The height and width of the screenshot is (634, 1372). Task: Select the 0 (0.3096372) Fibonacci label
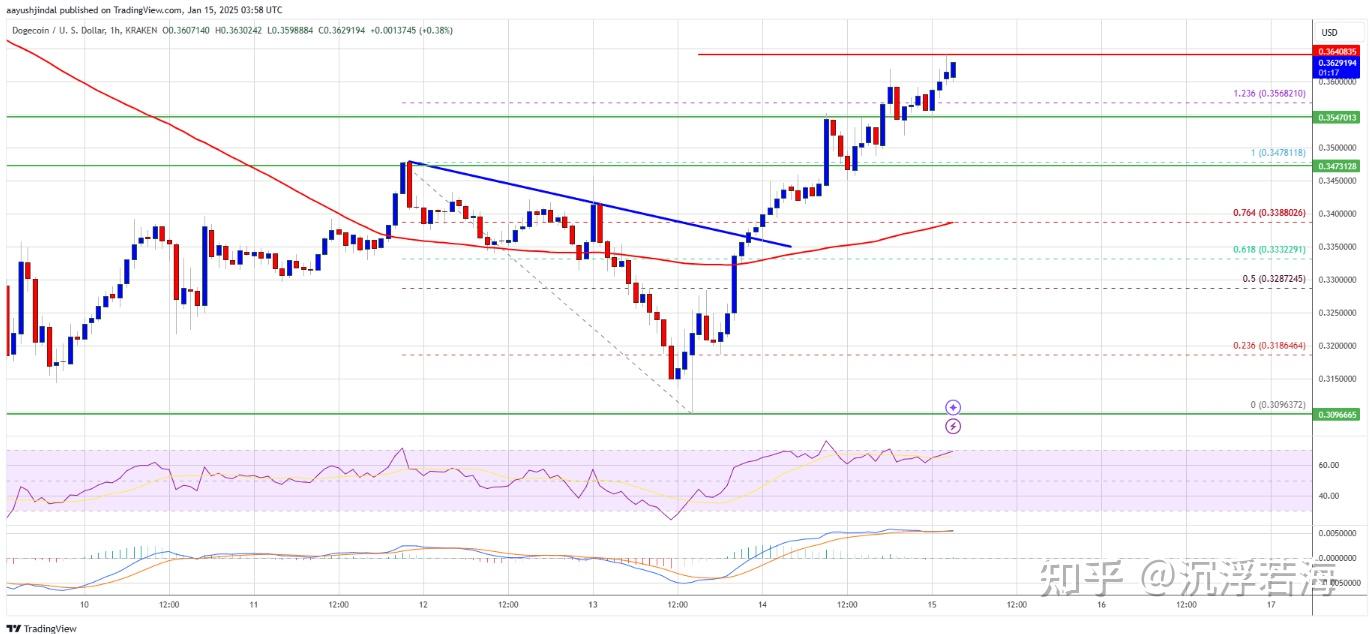pyautogui.click(x=1279, y=404)
